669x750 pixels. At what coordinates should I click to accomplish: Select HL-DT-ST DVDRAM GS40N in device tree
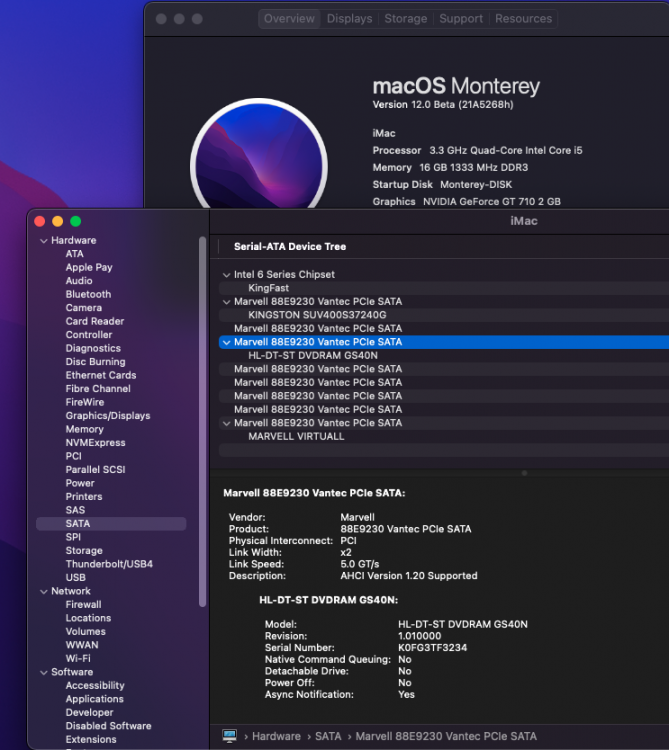[444, 355]
